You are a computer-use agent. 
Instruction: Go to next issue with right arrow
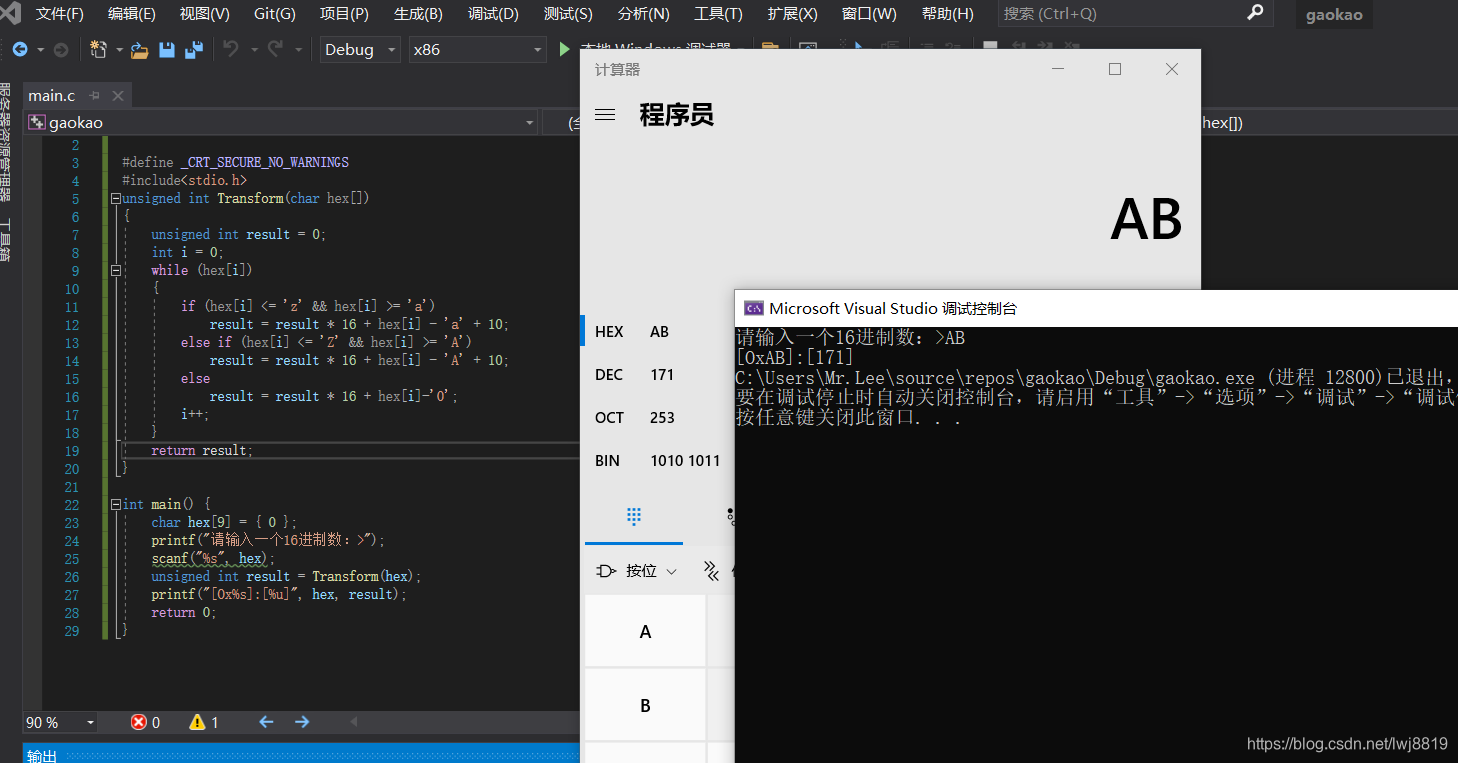(x=302, y=722)
